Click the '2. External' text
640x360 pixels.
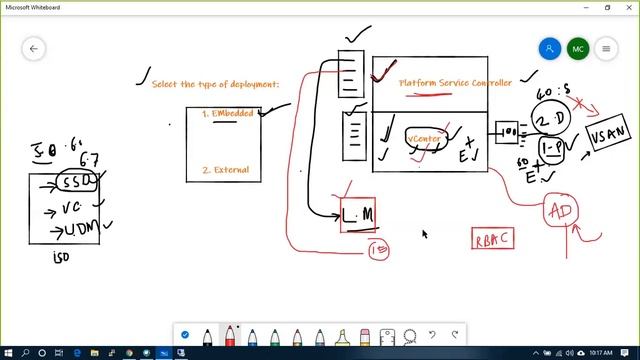pyautogui.click(x=226, y=170)
